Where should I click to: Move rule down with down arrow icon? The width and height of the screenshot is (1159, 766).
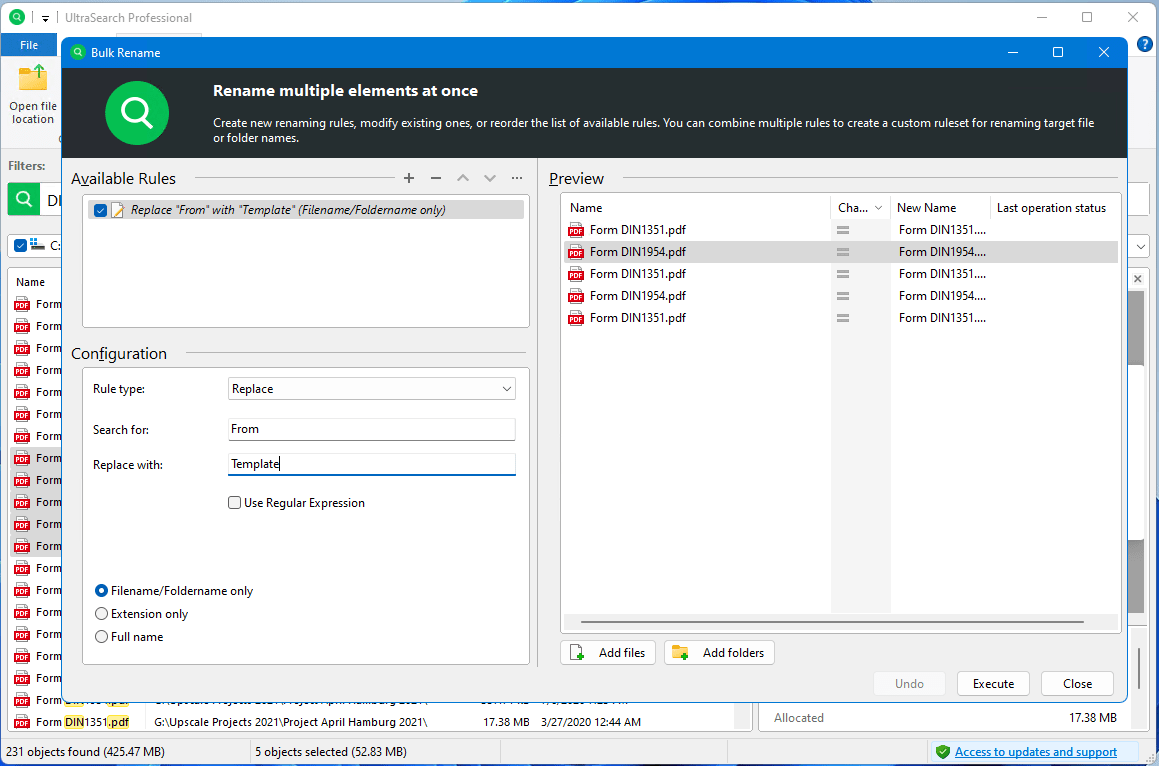pyautogui.click(x=490, y=178)
